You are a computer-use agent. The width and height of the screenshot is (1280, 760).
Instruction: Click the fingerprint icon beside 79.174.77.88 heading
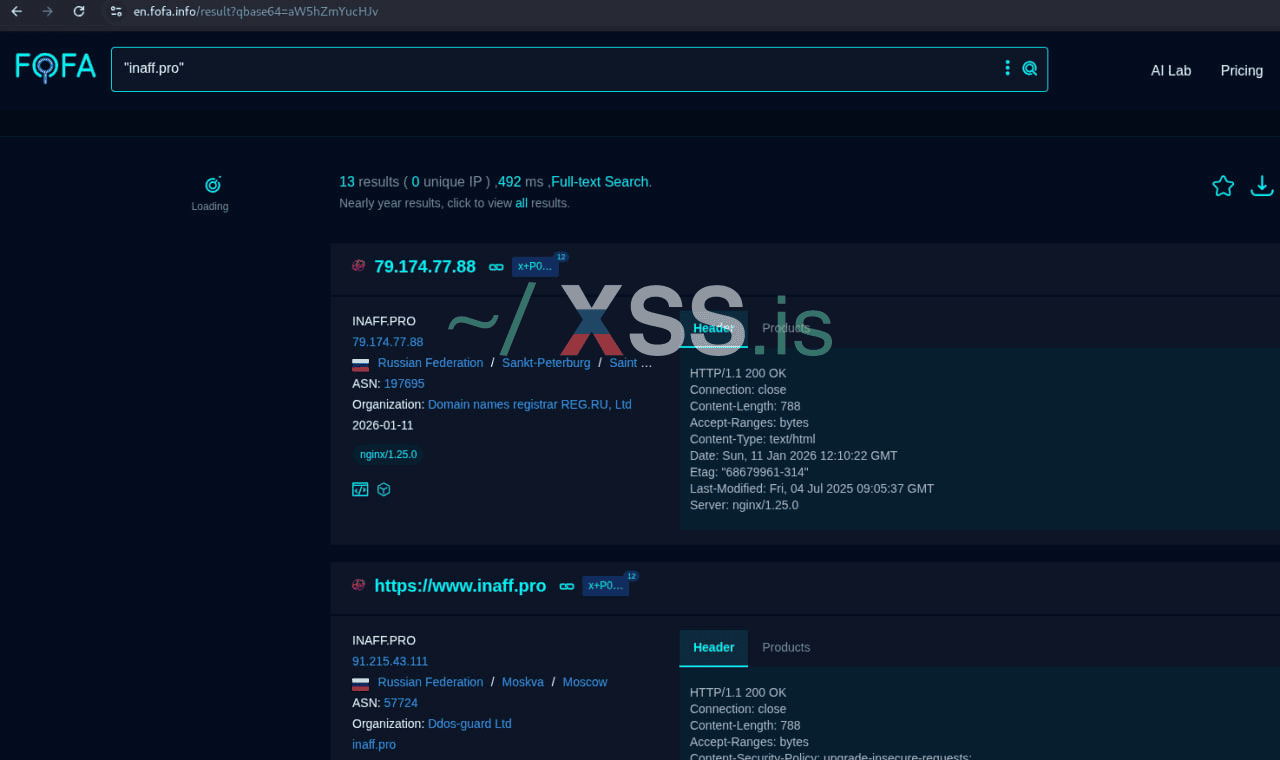coord(359,266)
